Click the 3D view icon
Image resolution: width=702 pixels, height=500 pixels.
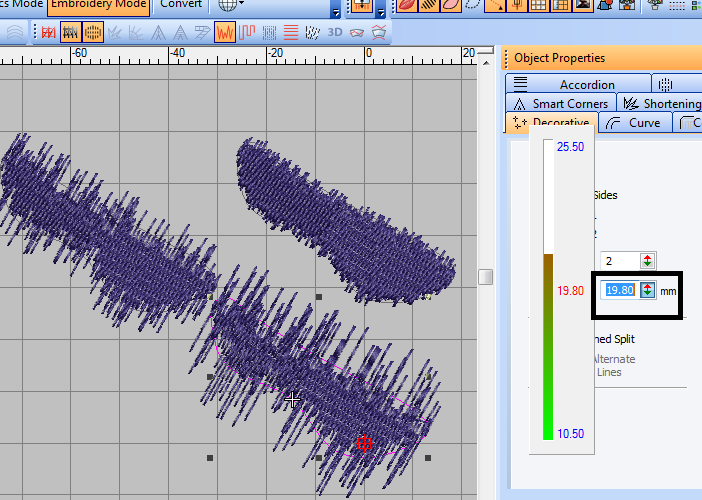pyautogui.click(x=335, y=32)
